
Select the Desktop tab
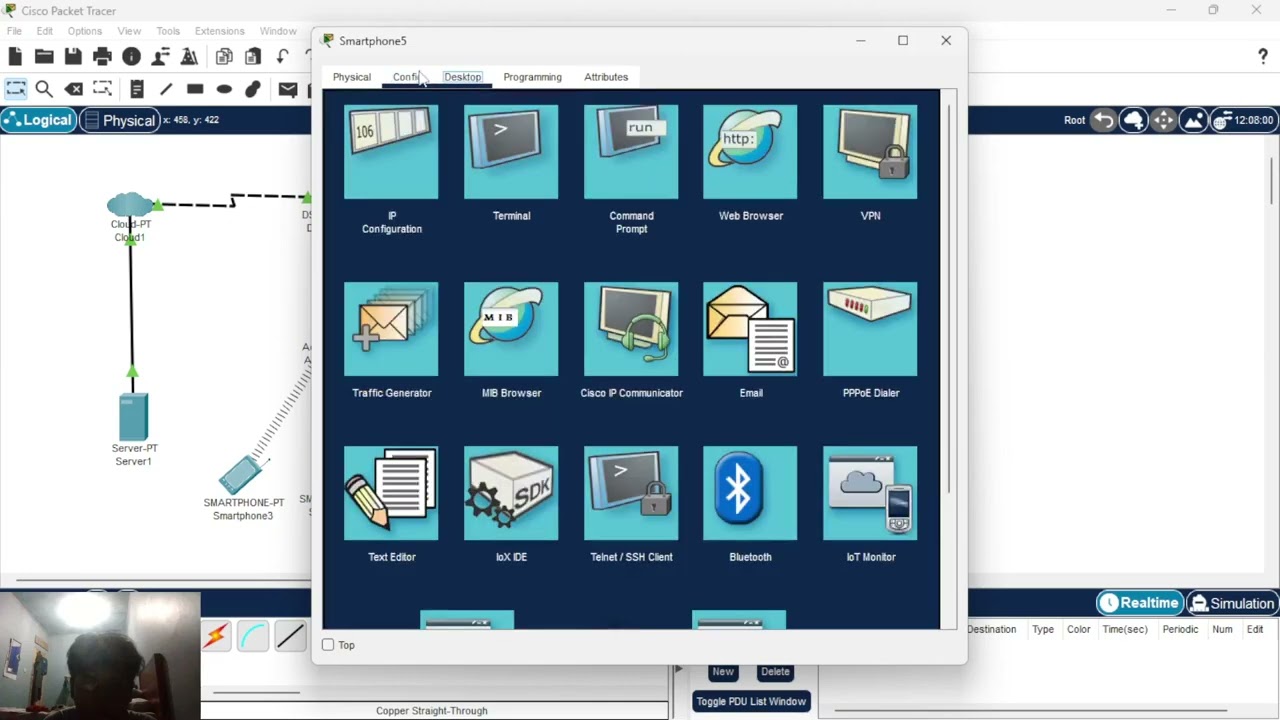(462, 77)
